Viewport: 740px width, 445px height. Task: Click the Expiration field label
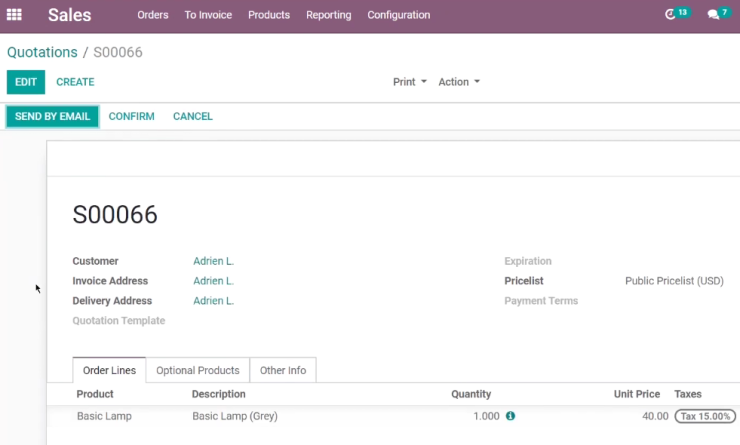click(x=528, y=261)
